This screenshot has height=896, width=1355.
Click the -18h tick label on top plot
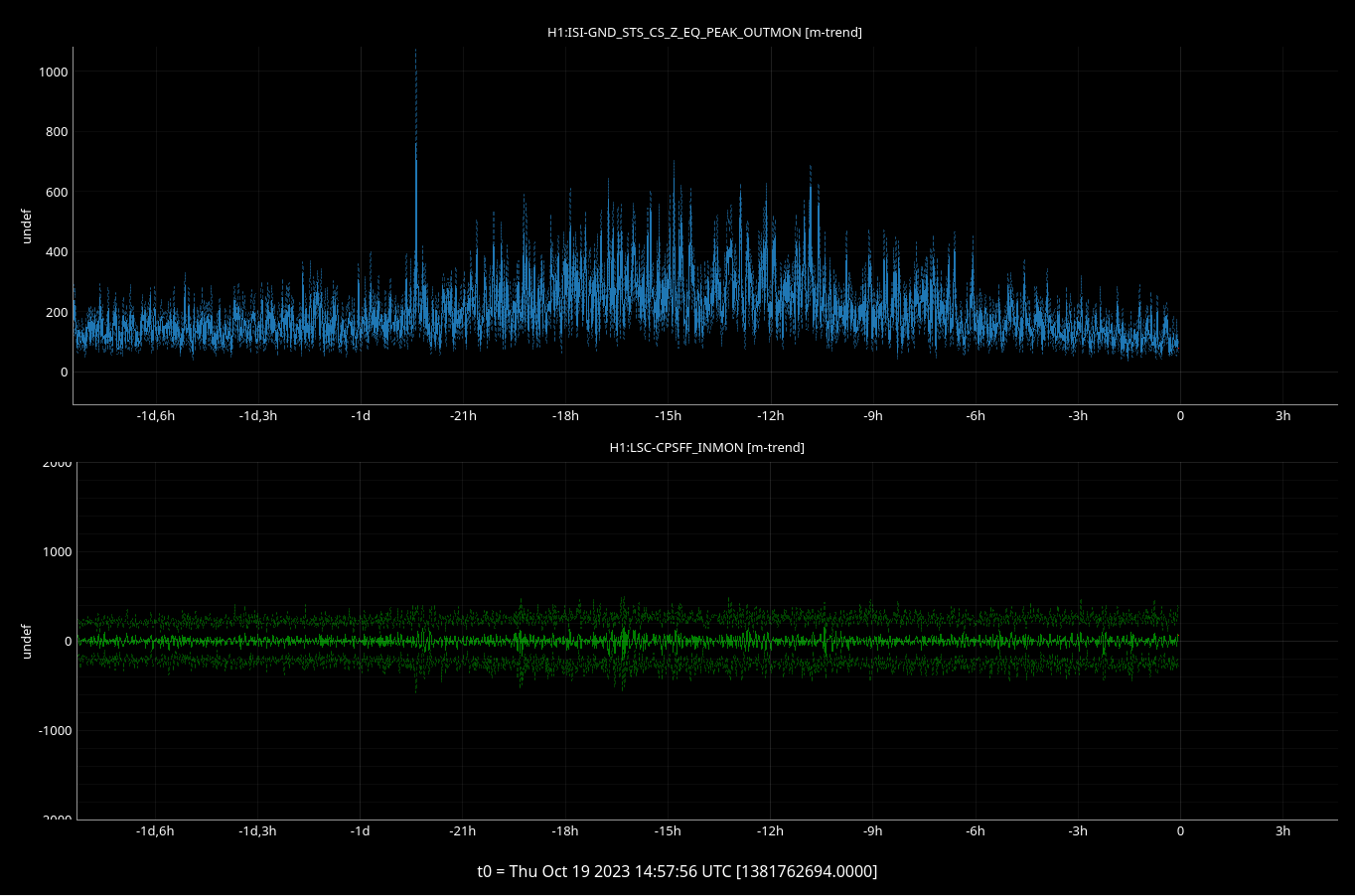point(565,416)
